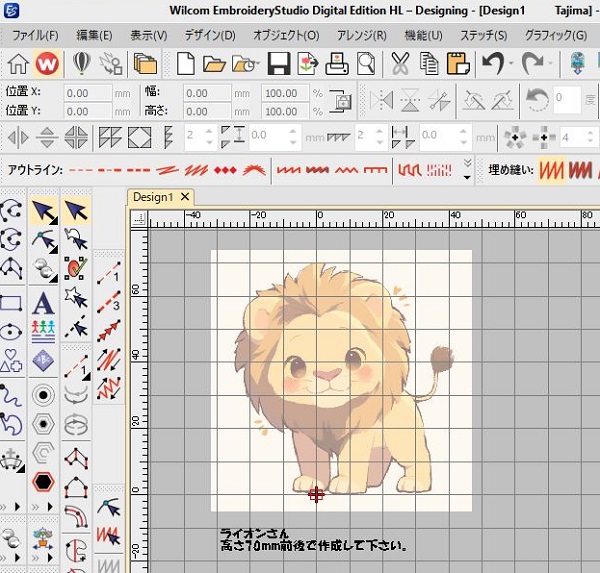Viewport: 600px width, 573px height.
Task: Select the motif run diamonds outline
Action: [x=225, y=170]
